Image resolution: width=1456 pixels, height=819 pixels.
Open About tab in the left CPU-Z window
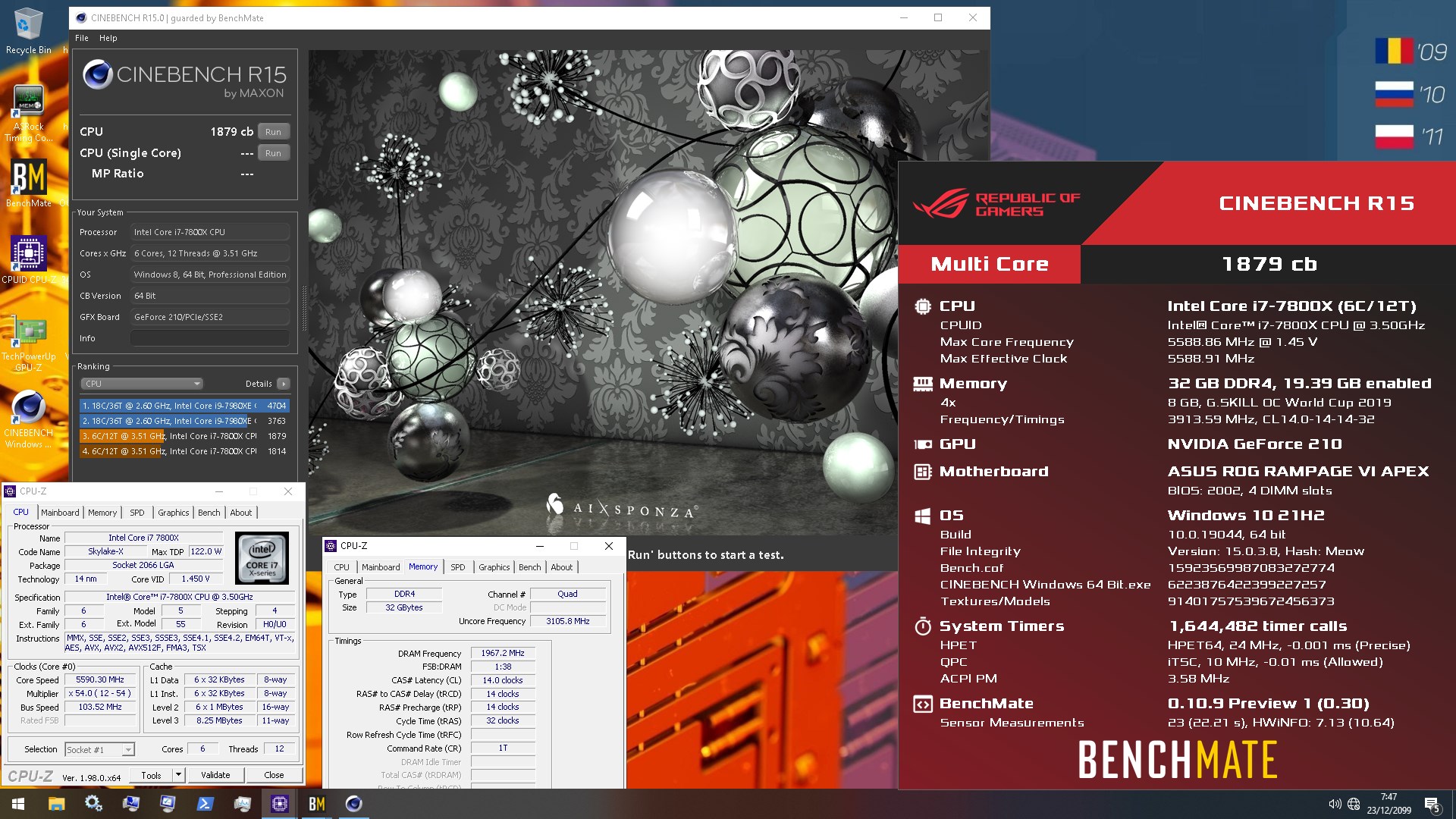(241, 513)
